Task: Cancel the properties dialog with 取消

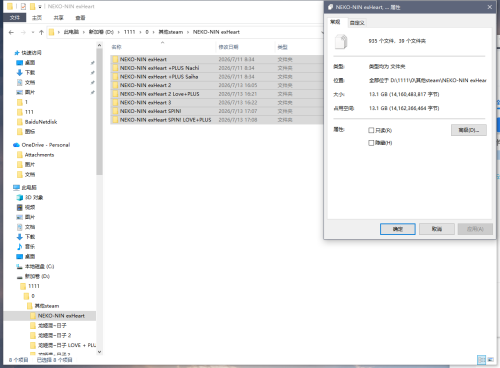Action: tap(437, 229)
